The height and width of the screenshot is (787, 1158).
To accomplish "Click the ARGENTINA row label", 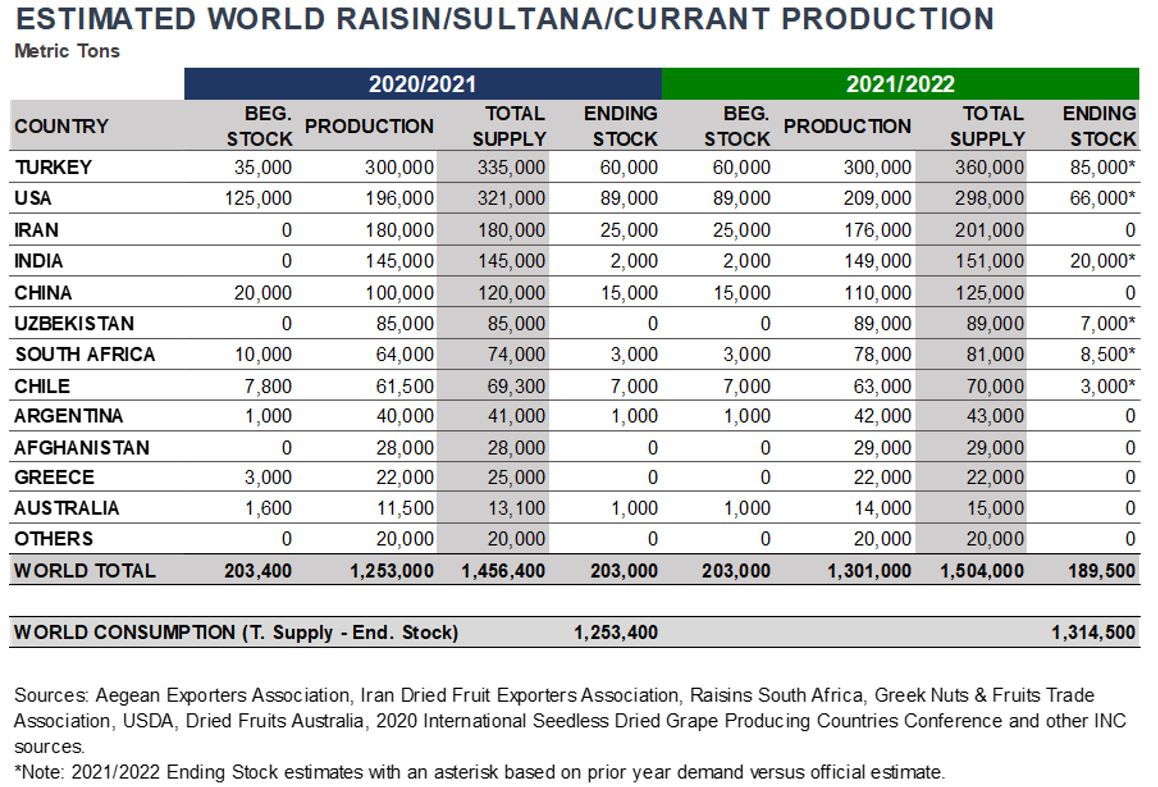I will tap(69, 416).
